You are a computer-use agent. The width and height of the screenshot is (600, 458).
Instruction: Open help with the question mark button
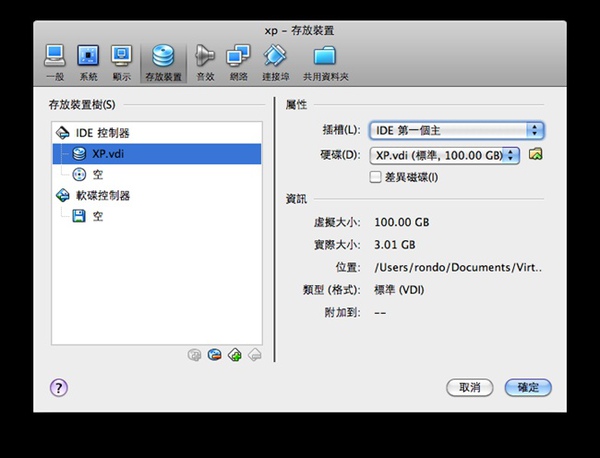coord(59,388)
